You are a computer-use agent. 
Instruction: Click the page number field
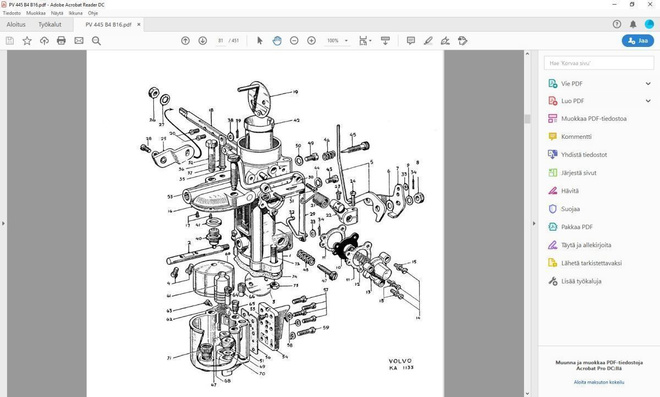[x=220, y=41]
